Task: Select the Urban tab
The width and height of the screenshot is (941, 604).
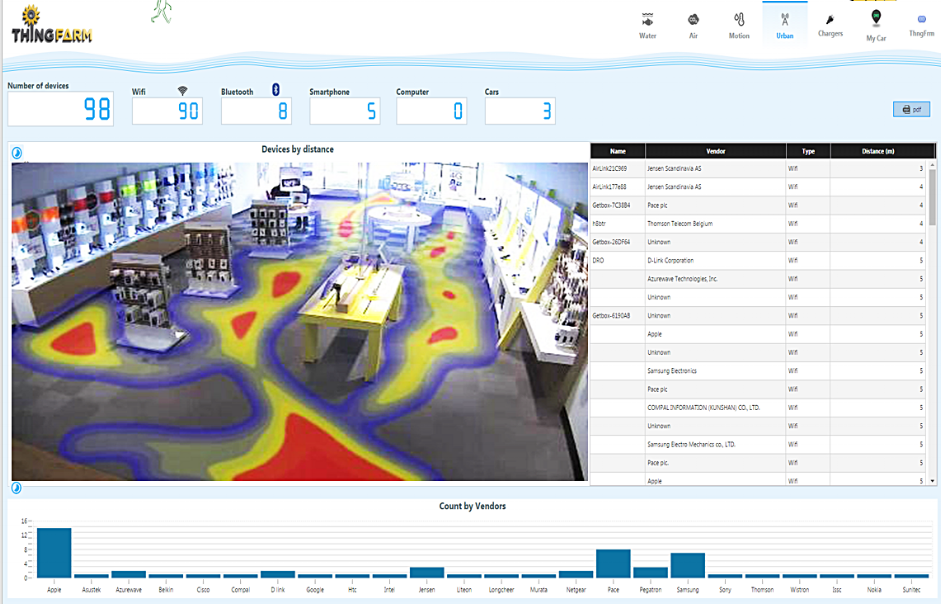Action: point(784,26)
